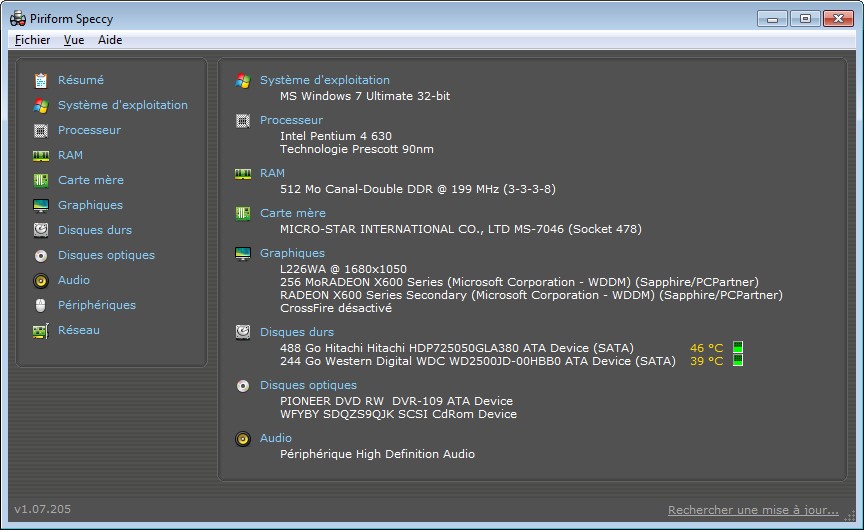Viewport: 864px width, 530px height.
Task: Click the RAM heading in summary
Action: tap(272, 173)
